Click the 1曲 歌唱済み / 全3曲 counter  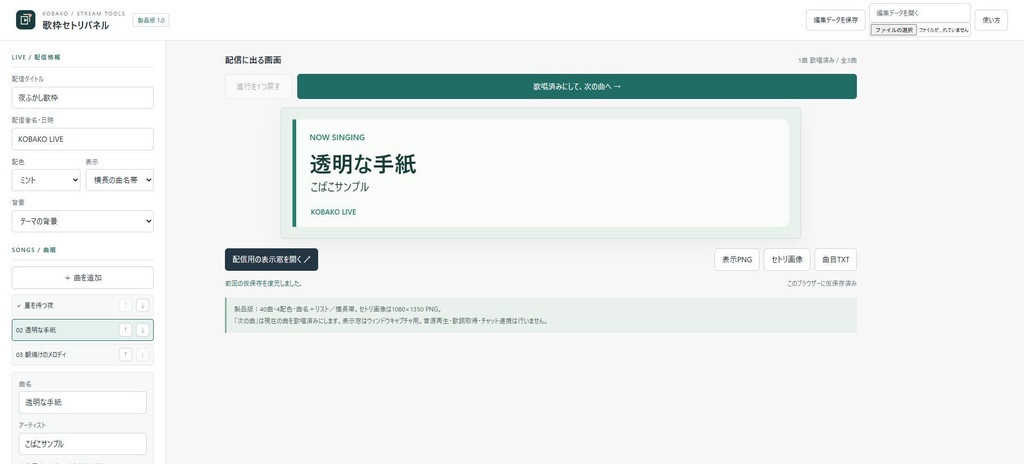coord(827,60)
